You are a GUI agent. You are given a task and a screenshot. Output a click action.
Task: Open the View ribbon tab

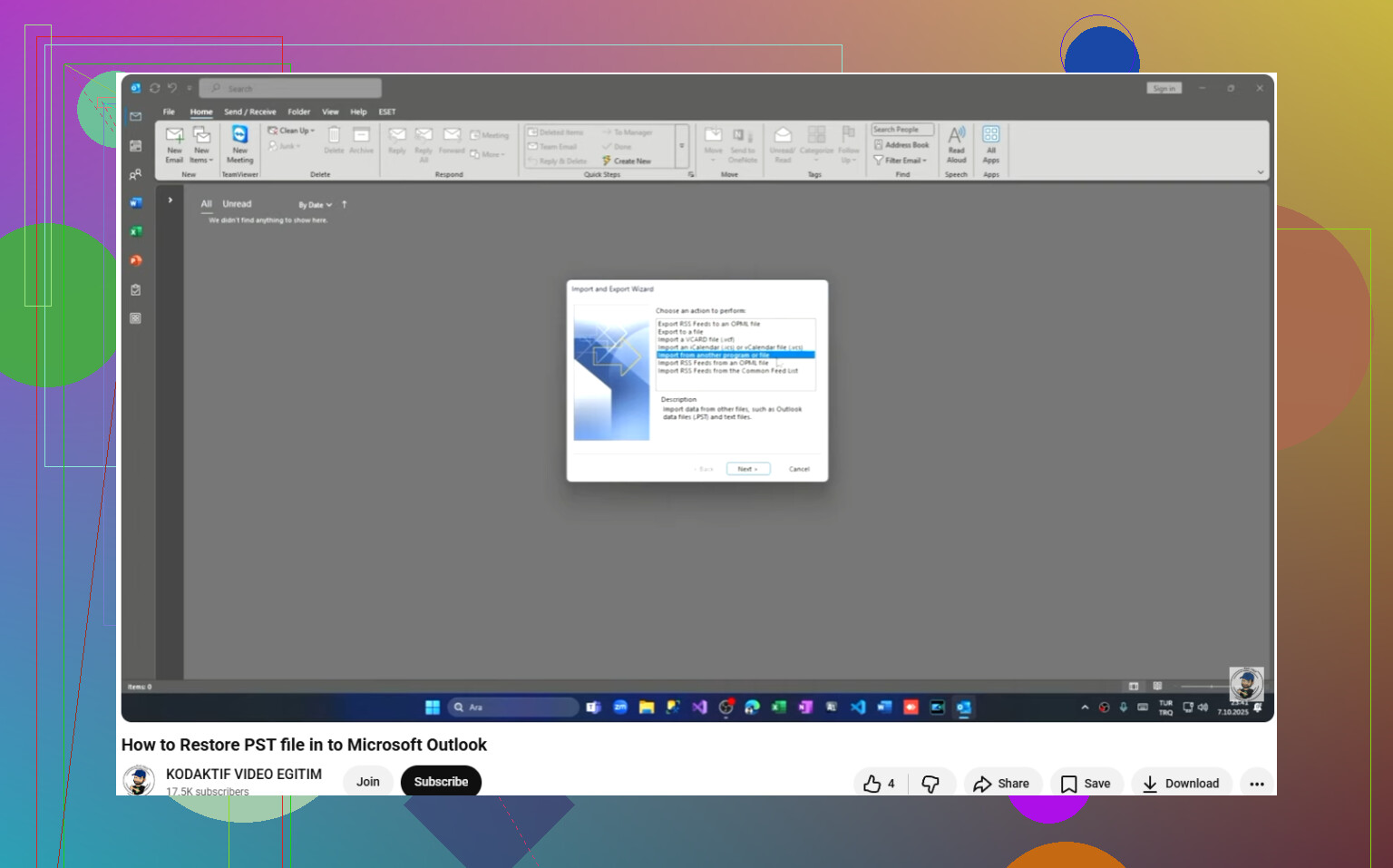tap(330, 112)
